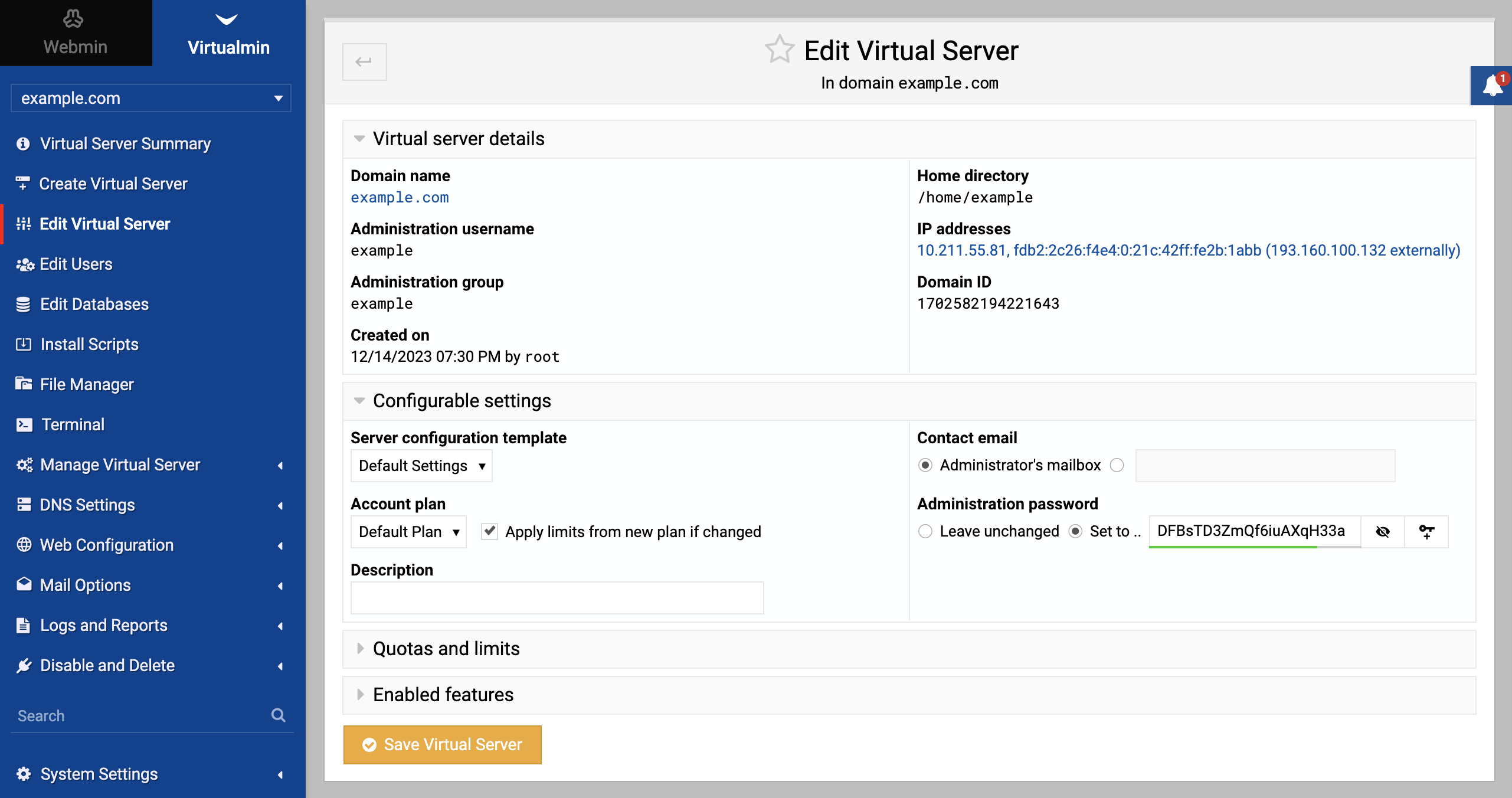Open Edit Users menu item
This screenshot has width=1512, height=798.
pyautogui.click(x=76, y=264)
